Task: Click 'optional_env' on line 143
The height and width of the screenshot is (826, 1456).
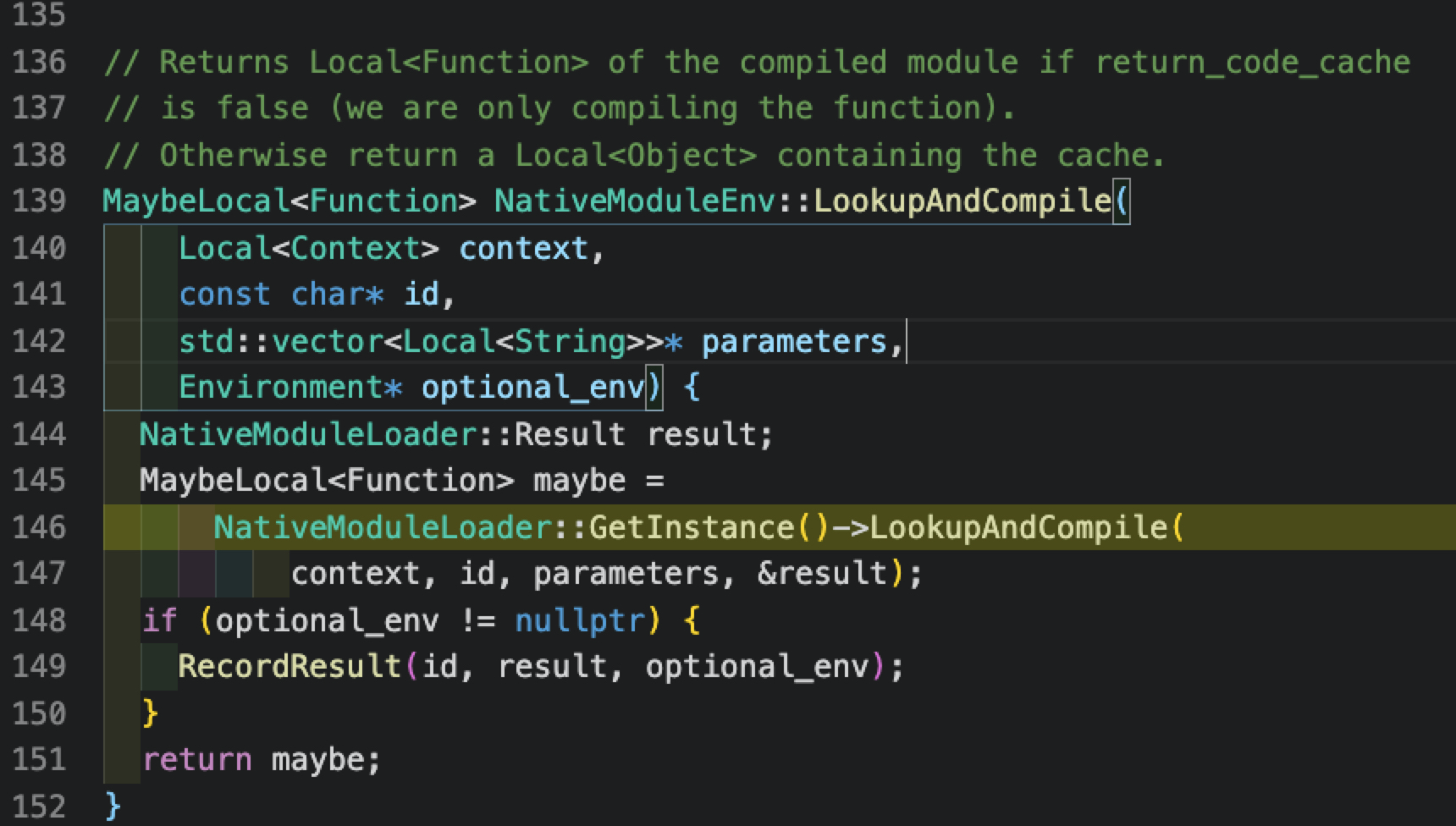Action: point(533,388)
